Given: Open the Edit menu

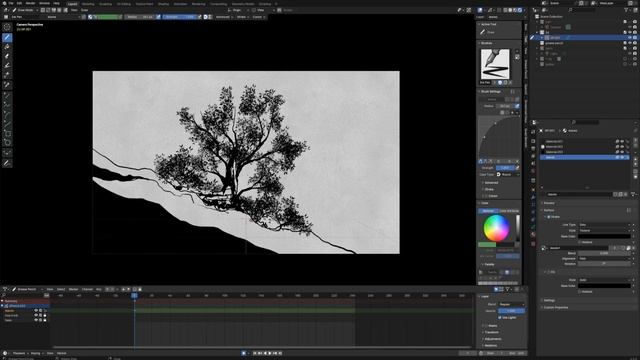Looking at the screenshot, I should click(x=19, y=3).
